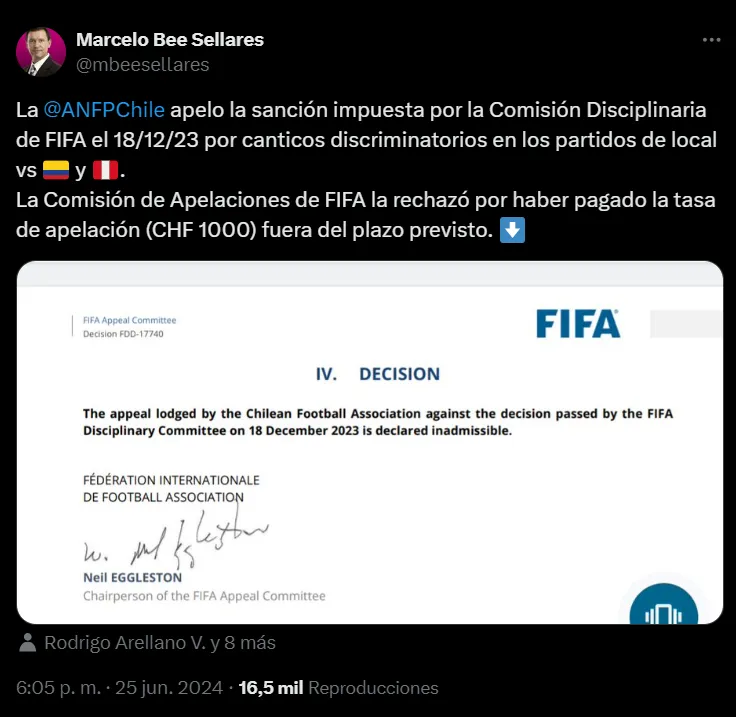Click the Colombia flag emoji

coord(56,170)
